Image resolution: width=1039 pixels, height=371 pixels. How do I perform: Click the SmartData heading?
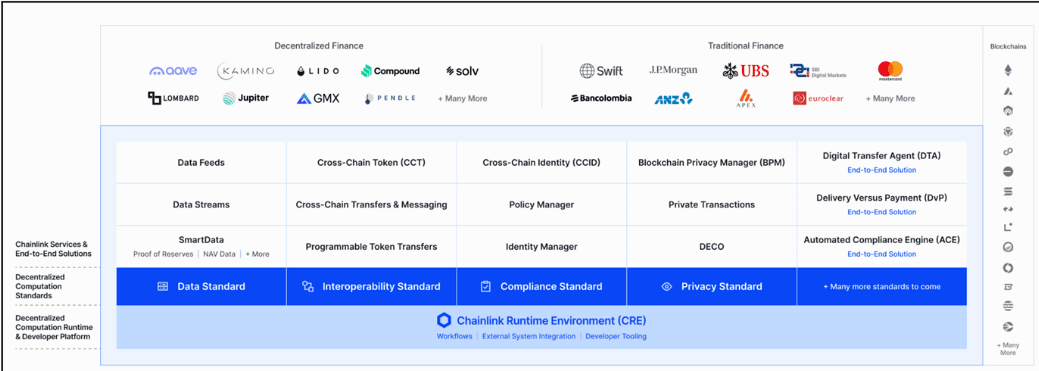pyautogui.click(x=201, y=240)
